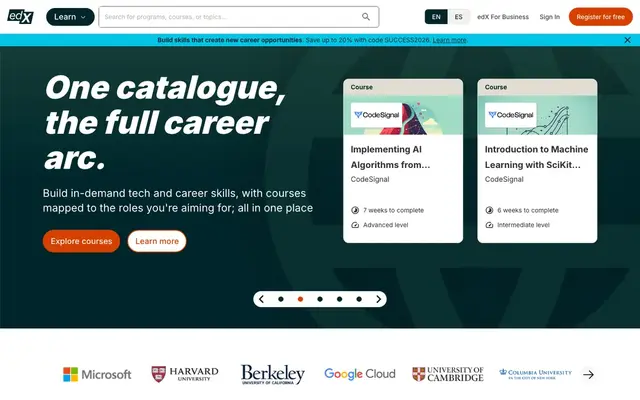Click clock icon beside 6 weeks to complete

(489, 210)
